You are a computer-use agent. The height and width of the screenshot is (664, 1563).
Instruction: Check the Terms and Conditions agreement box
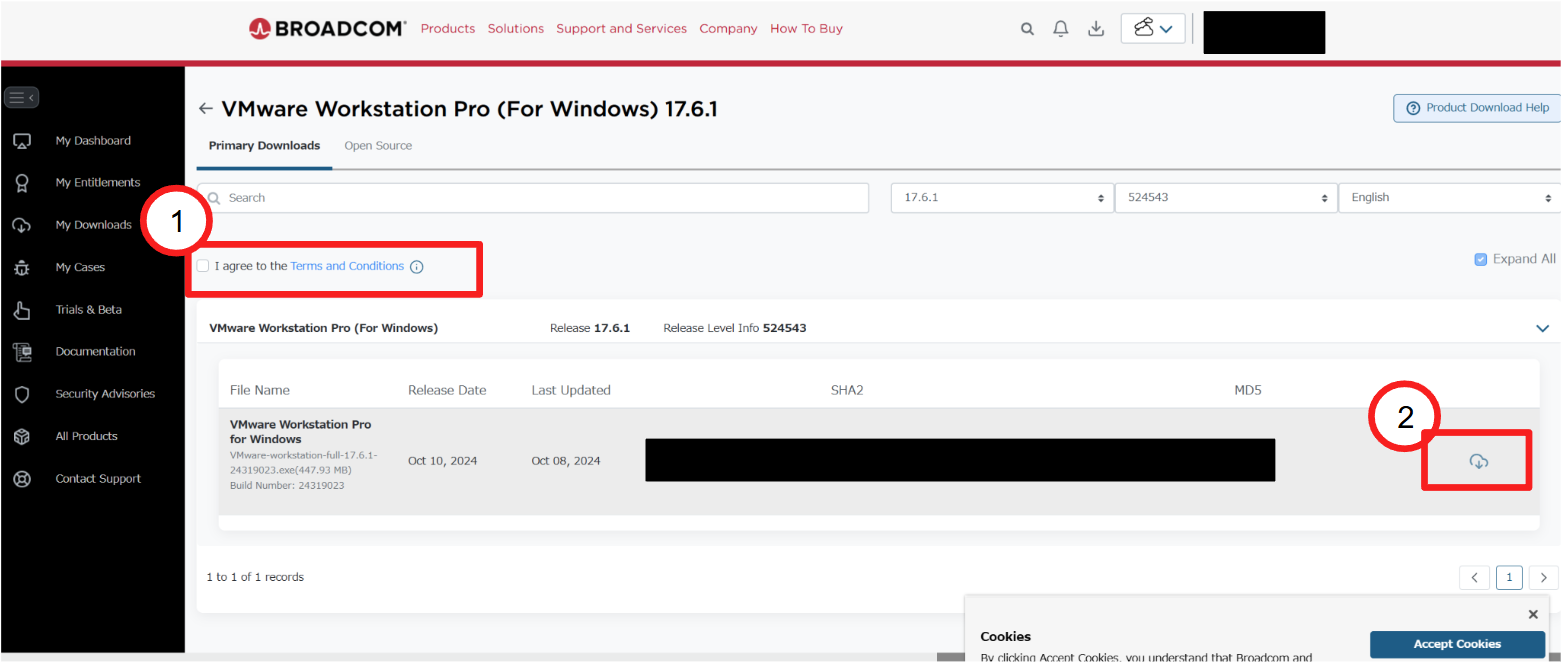pyautogui.click(x=203, y=265)
